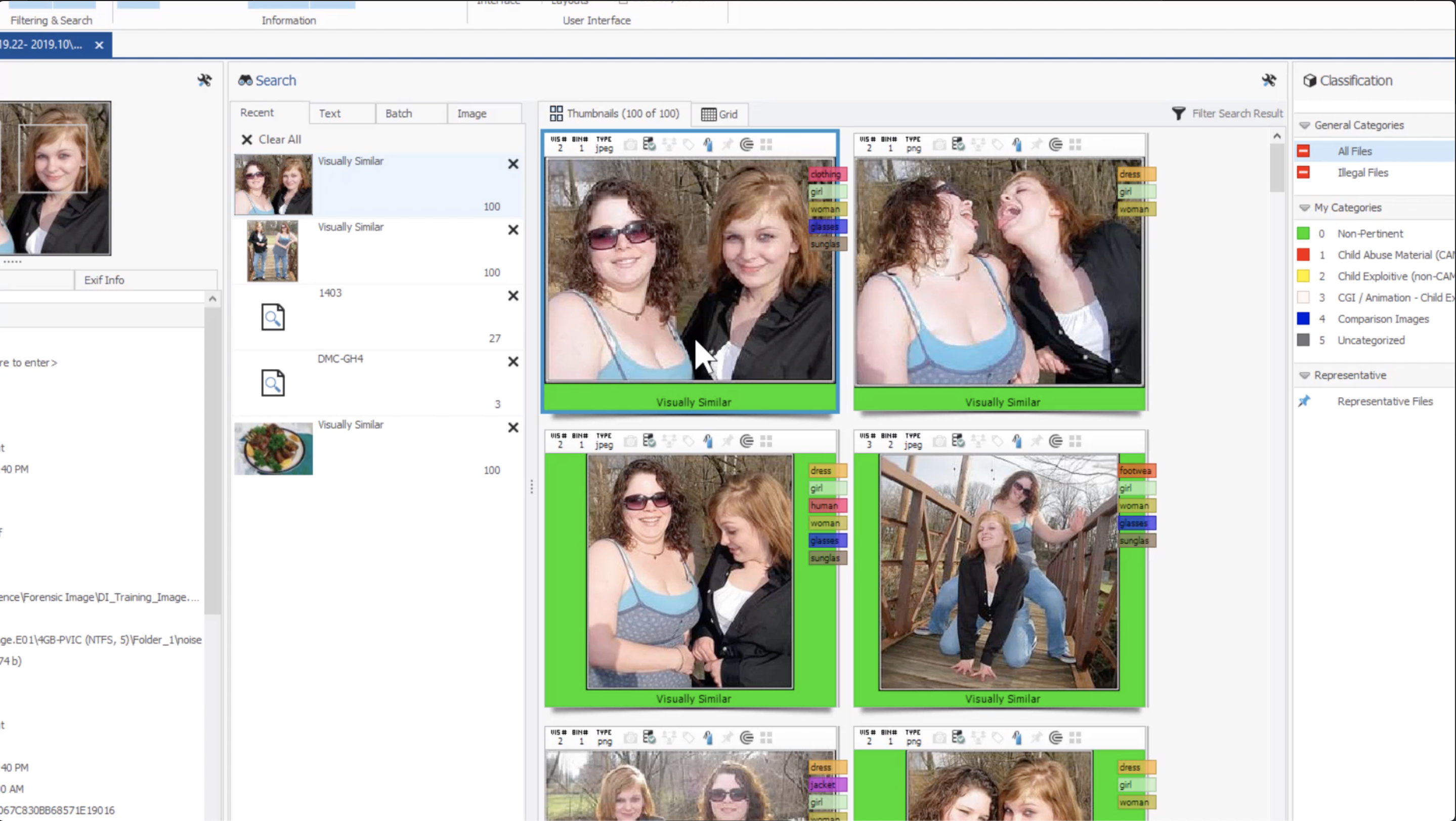Click the 1403 search document icon
1456x821 pixels.
click(x=273, y=317)
